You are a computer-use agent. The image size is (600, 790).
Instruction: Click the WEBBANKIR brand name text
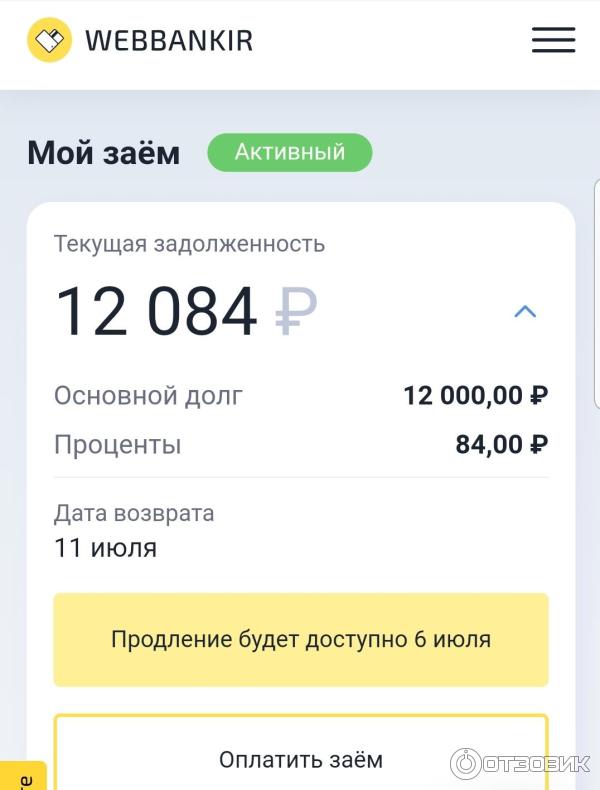[x=169, y=41]
